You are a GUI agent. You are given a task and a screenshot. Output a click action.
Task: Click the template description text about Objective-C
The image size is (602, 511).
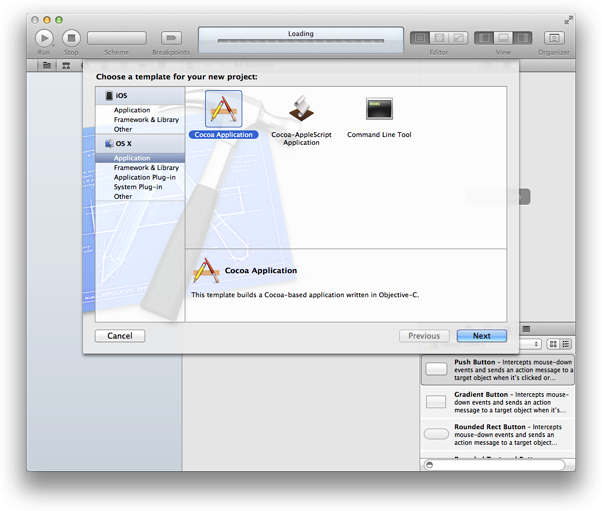coord(305,295)
